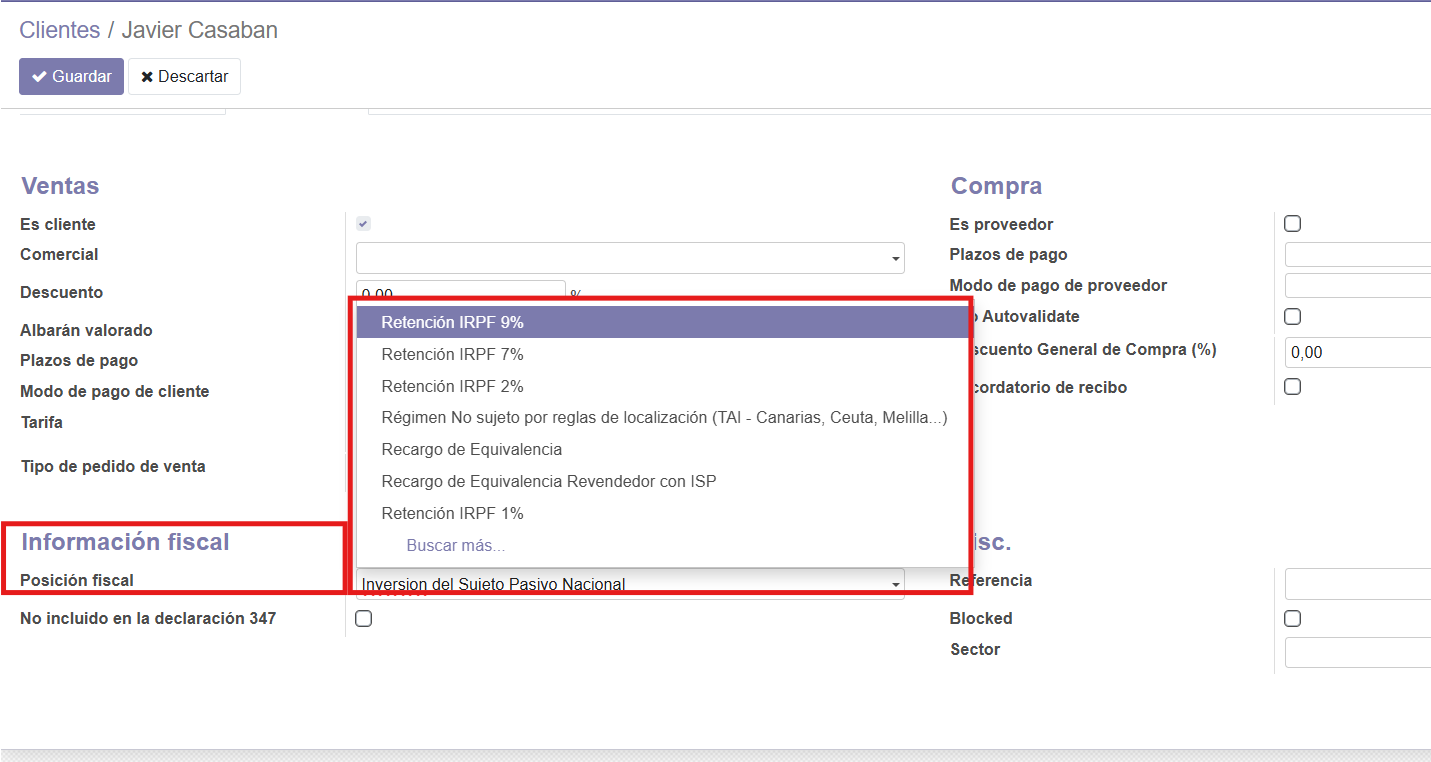The image size is (1431, 762).
Task: Select Retención IRPF 9% option
Action: (453, 322)
